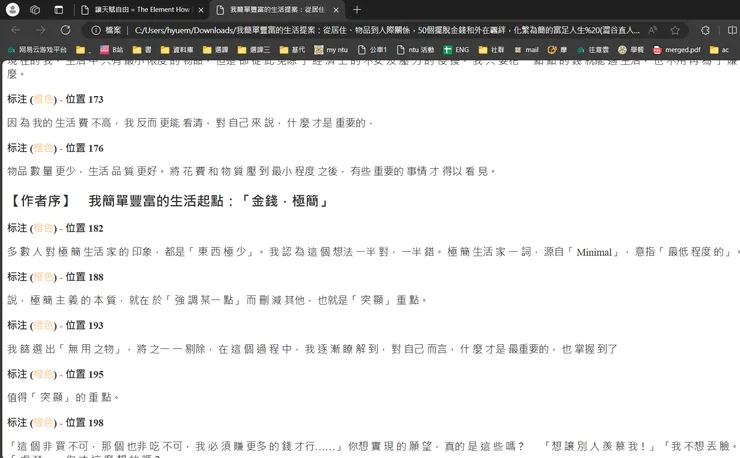Click the 位置 173 annotation heading
Viewport: 740px width, 458px height.
(x=55, y=99)
